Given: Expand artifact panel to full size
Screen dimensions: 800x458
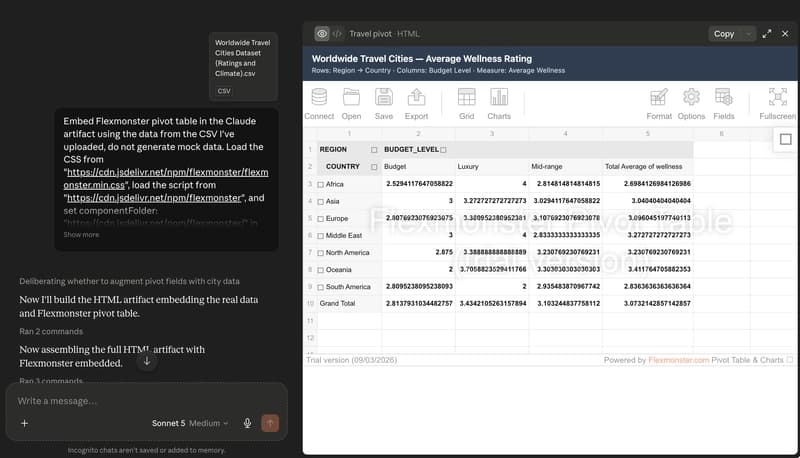Looking at the screenshot, I should click(x=767, y=34).
